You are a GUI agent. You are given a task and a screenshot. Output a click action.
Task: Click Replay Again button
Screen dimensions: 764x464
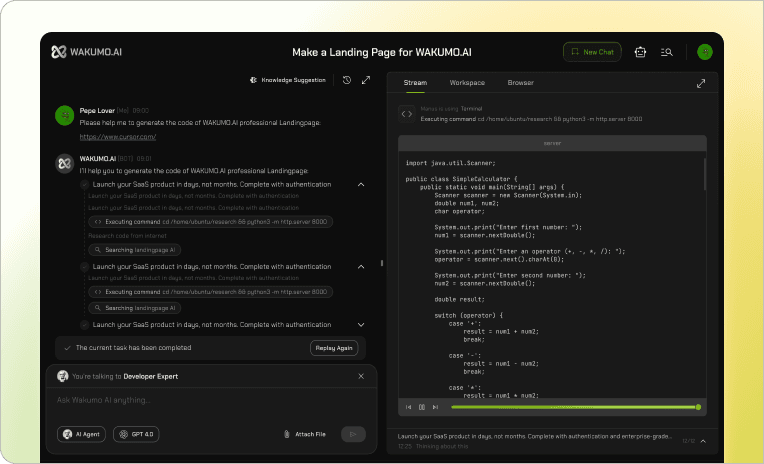334,348
